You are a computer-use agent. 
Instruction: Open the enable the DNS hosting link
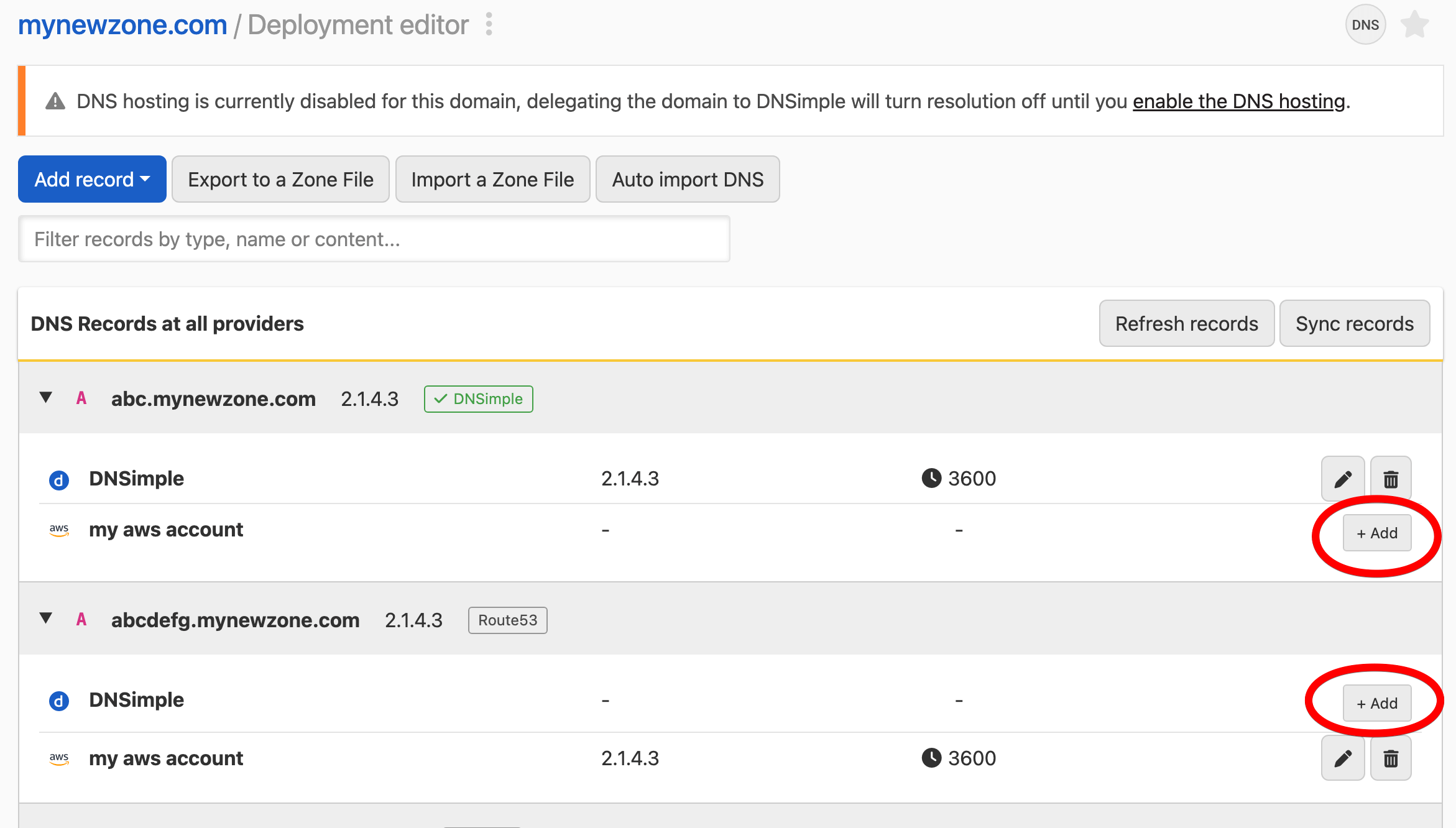click(x=1238, y=101)
